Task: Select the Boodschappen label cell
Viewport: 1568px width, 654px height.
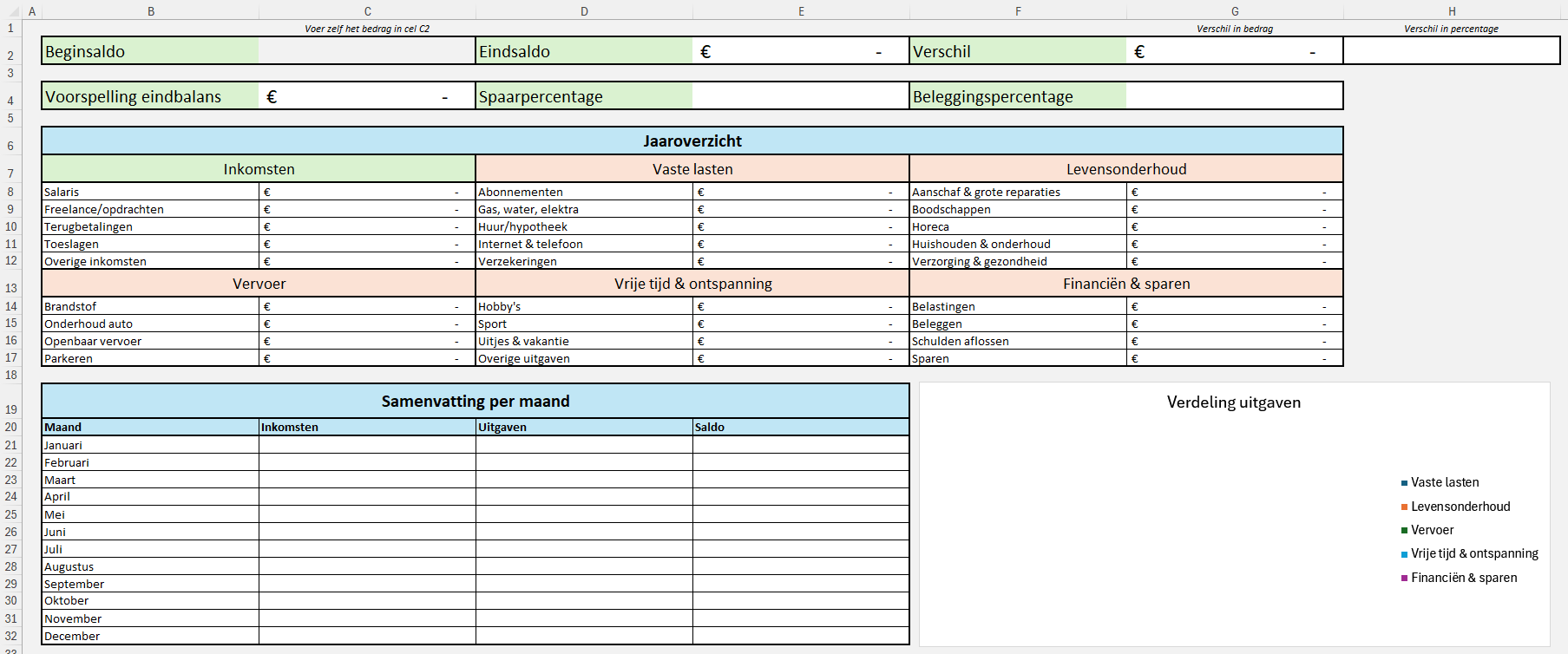Action: tap(1017, 209)
